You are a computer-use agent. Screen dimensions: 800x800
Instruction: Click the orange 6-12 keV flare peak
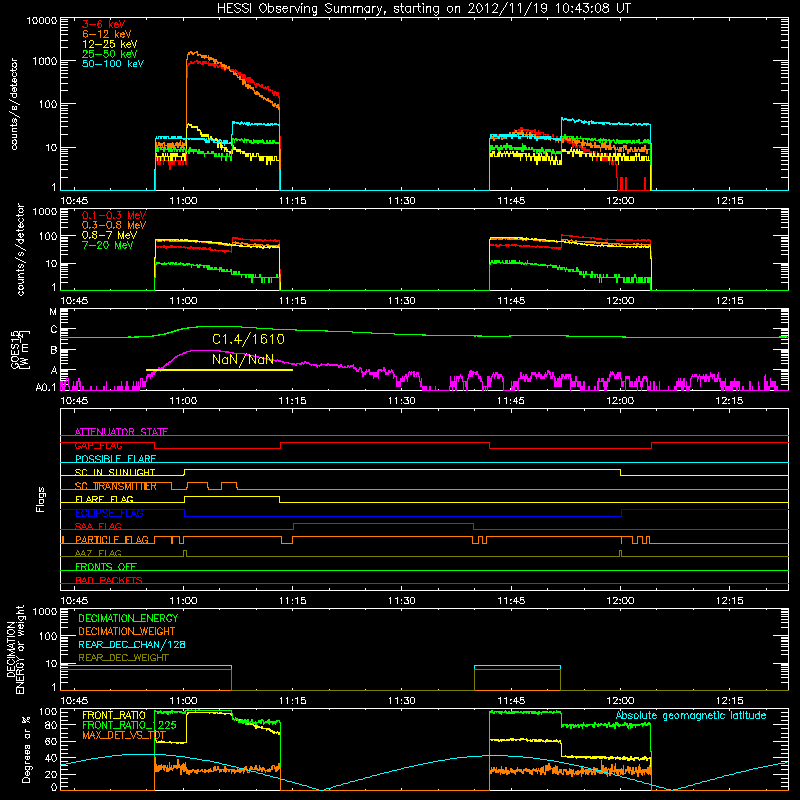pos(193,53)
